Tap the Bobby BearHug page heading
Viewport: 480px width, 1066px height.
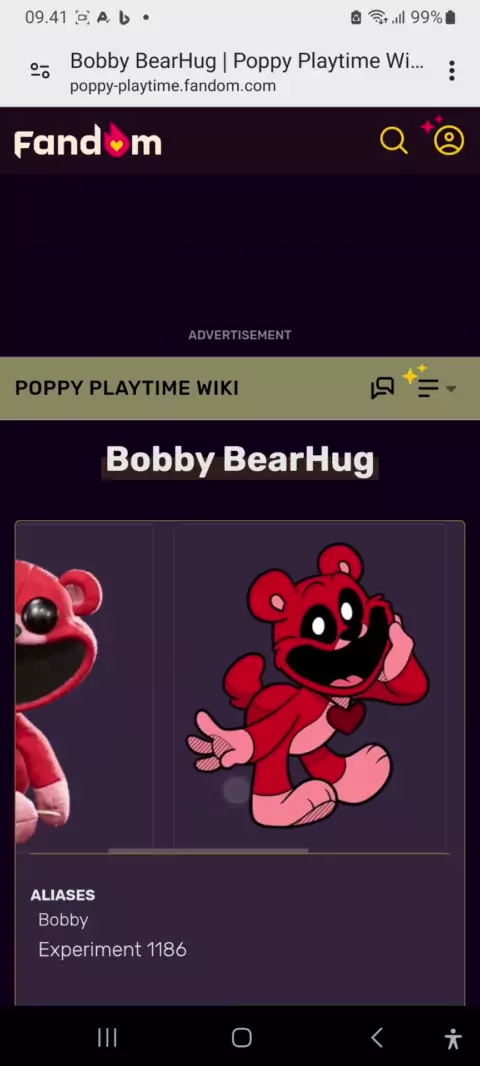[240, 460]
